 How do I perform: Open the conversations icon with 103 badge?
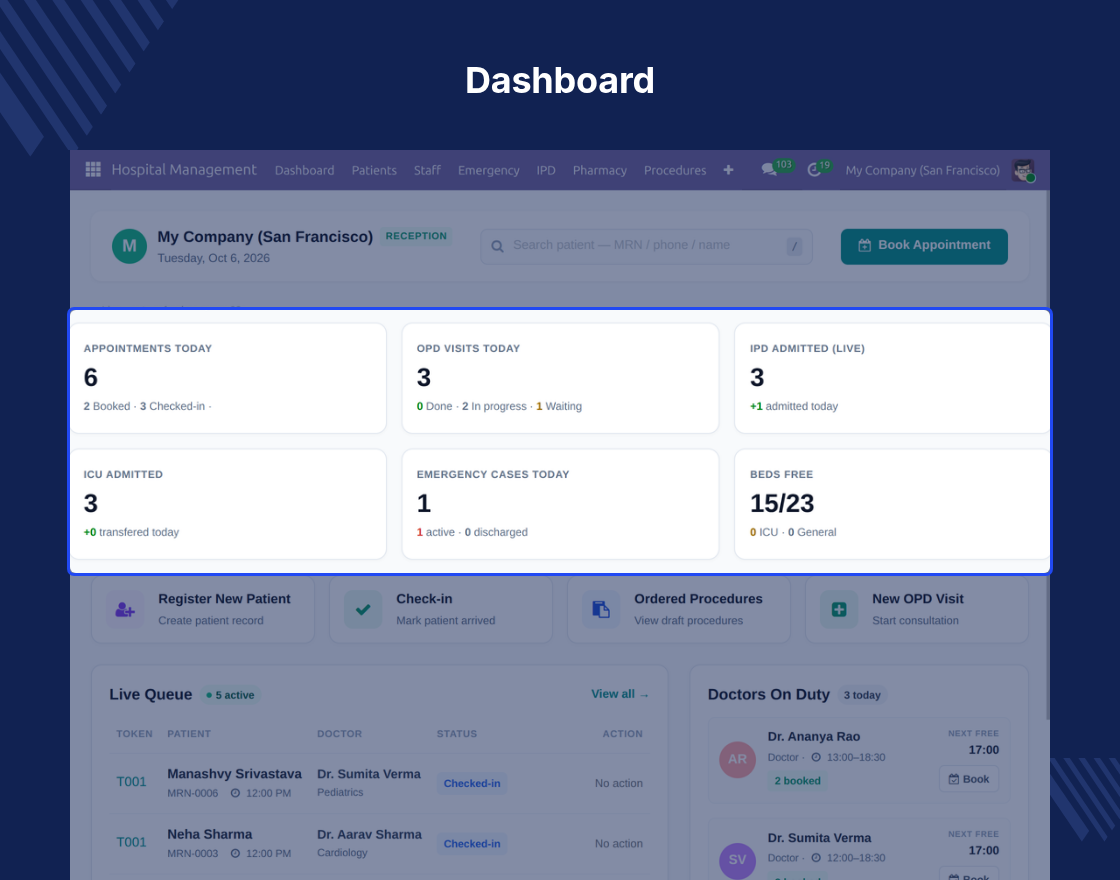click(x=769, y=170)
